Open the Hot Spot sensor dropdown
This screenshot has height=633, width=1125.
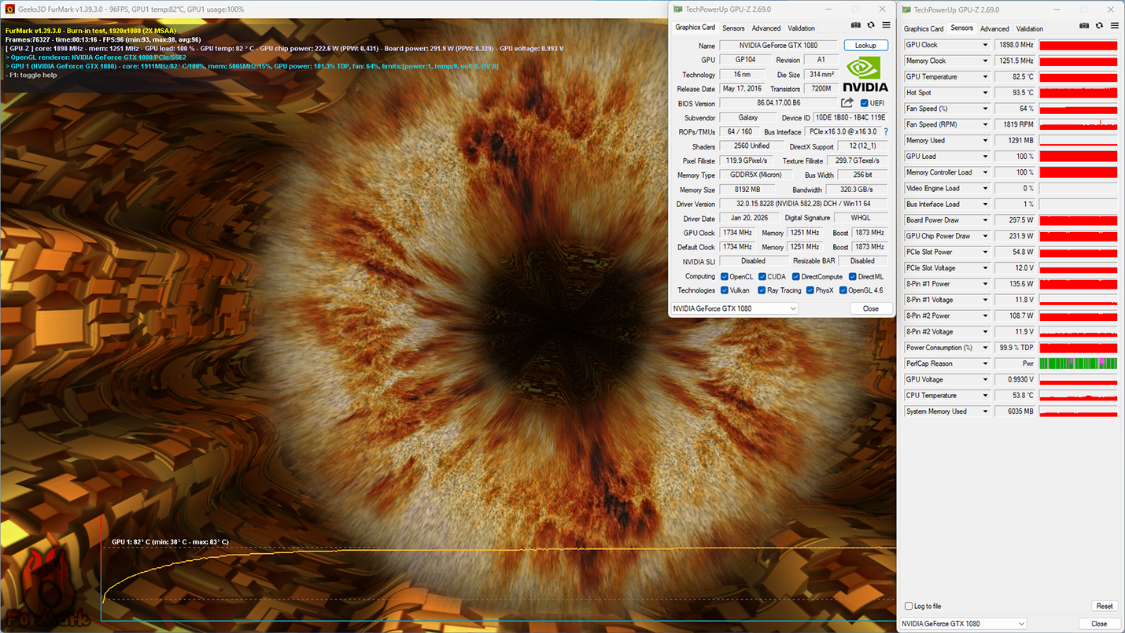[985, 93]
